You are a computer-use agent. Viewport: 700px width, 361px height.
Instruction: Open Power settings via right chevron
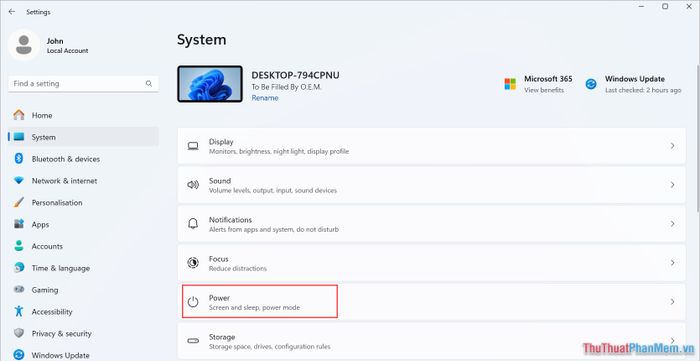point(672,302)
